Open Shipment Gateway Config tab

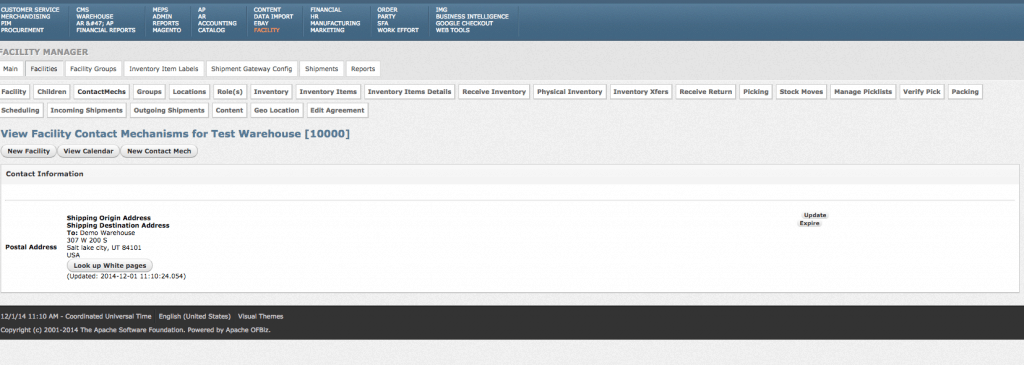click(x=252, y=69)
